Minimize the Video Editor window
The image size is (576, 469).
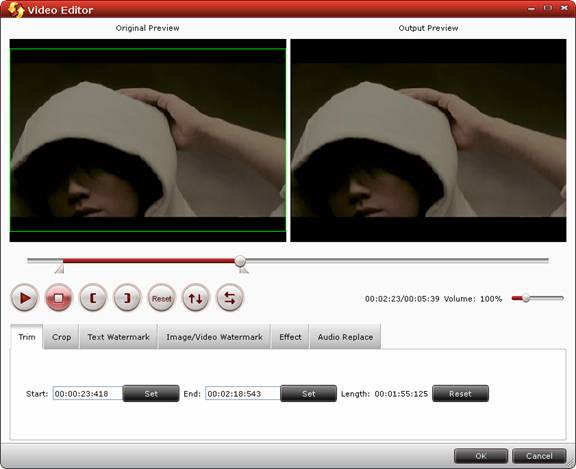point(532,8)
